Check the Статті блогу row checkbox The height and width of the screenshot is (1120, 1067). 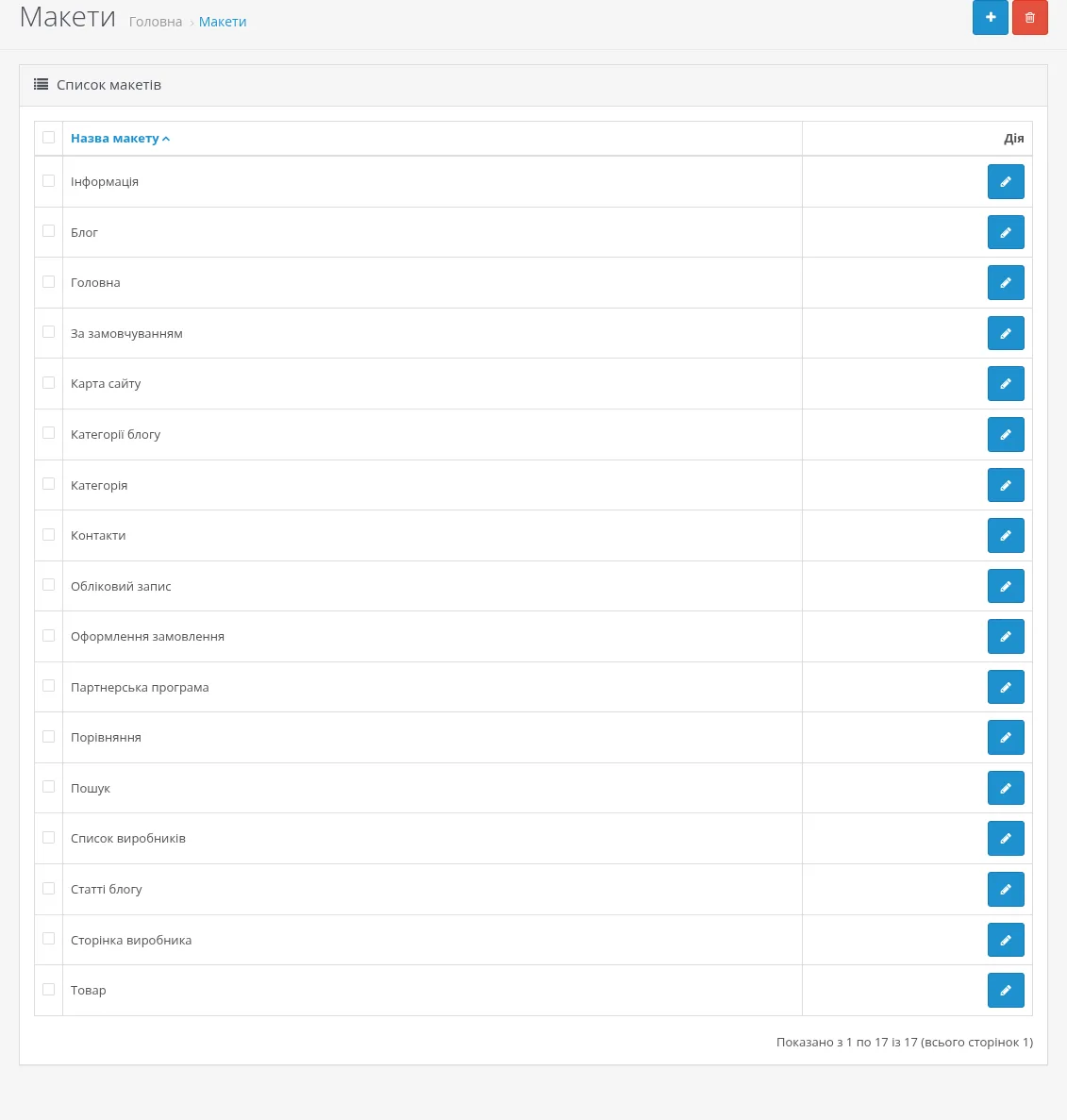click(48, 888)
